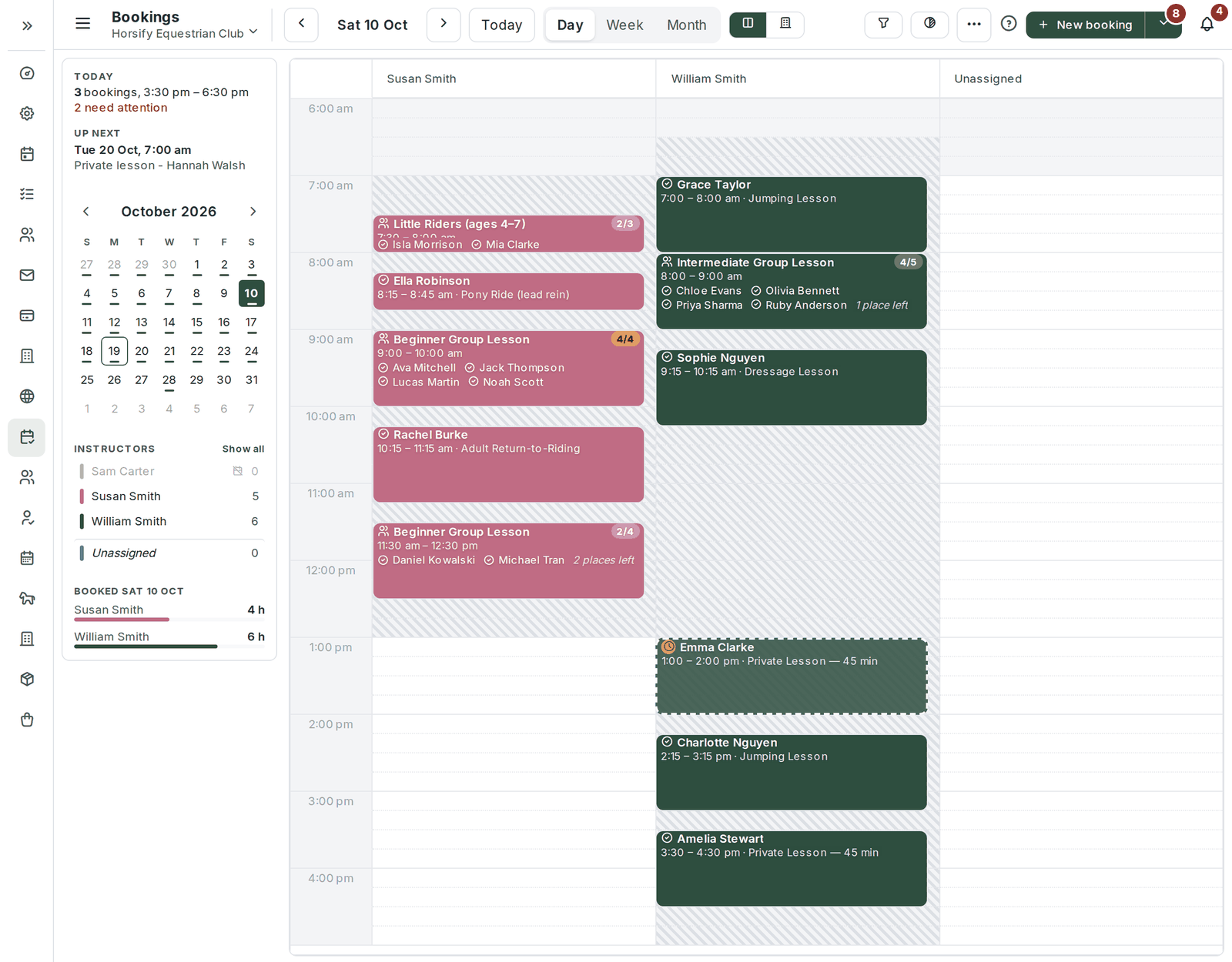Click the Today button
This screenshot has width=1232, height=962.
[x=502, y=25]
